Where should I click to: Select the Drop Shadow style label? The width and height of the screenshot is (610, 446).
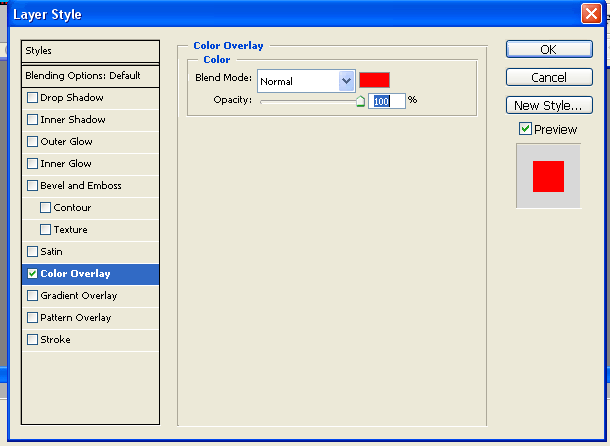click(x=72, y=97)
